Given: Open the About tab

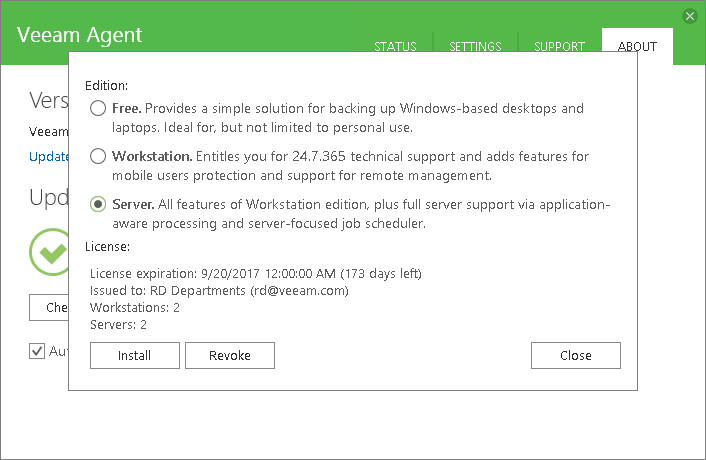Looking at the screenshot, I should coord(637,47).
